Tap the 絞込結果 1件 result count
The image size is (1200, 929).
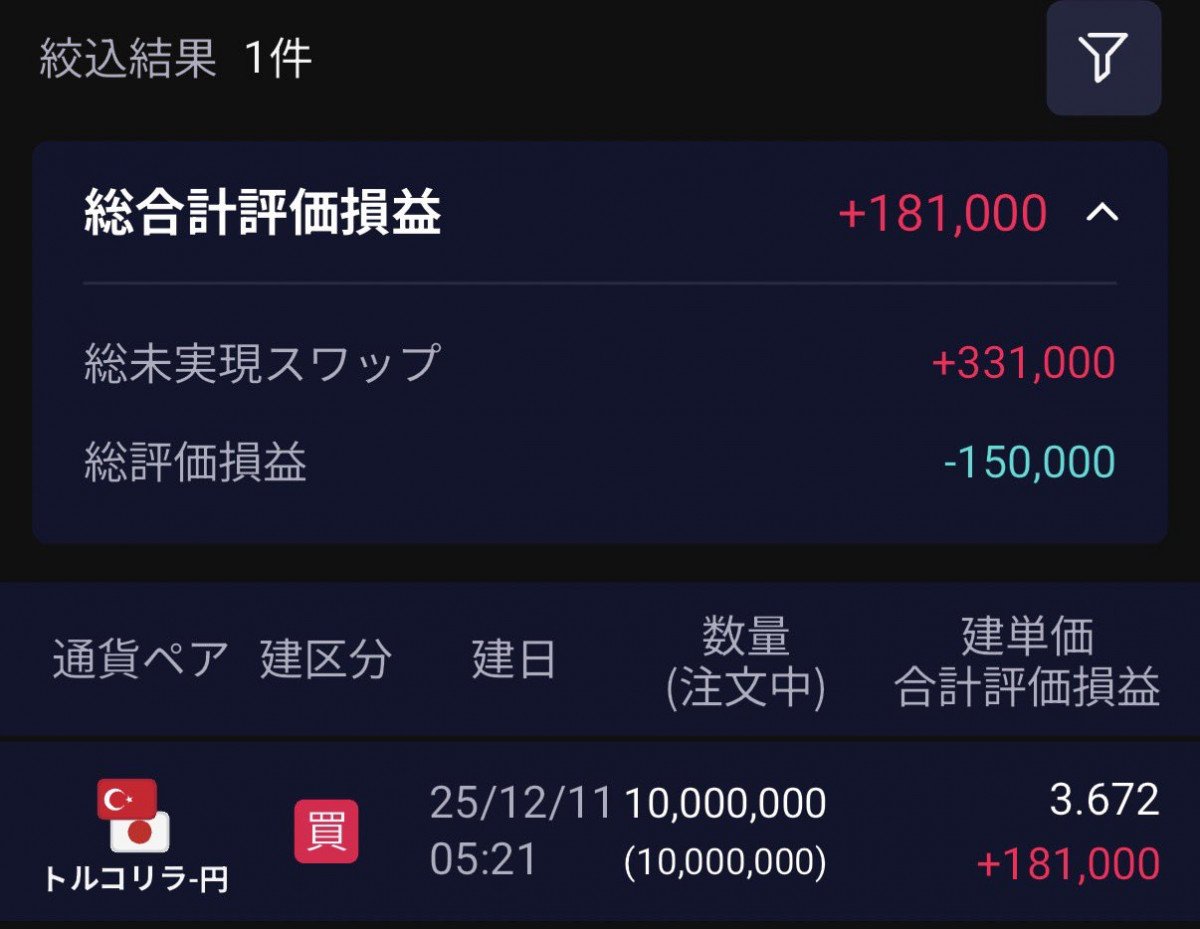click(176, 59)
